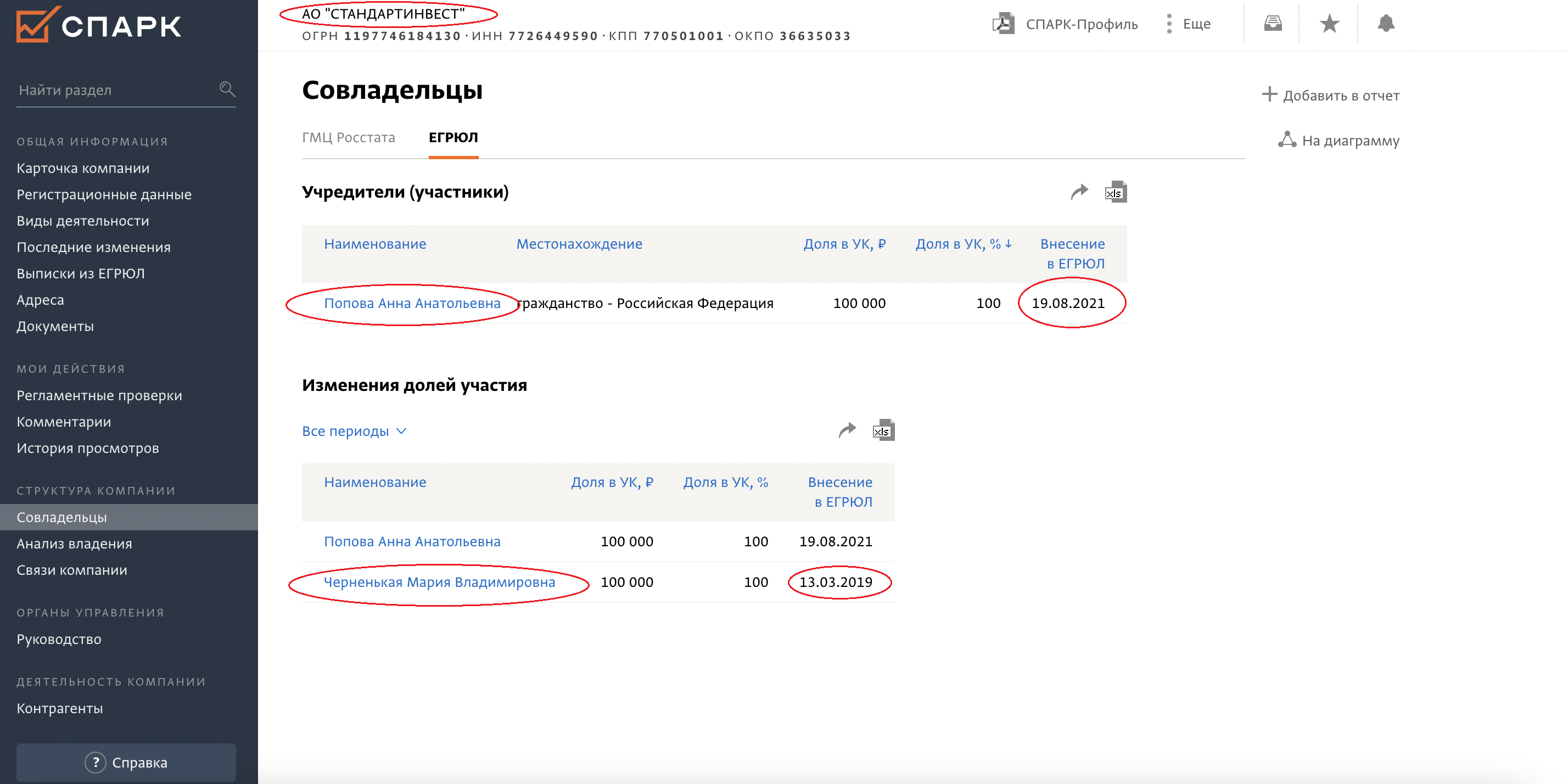Switch to the ГМЦ Росстата tab

(348, 138)
